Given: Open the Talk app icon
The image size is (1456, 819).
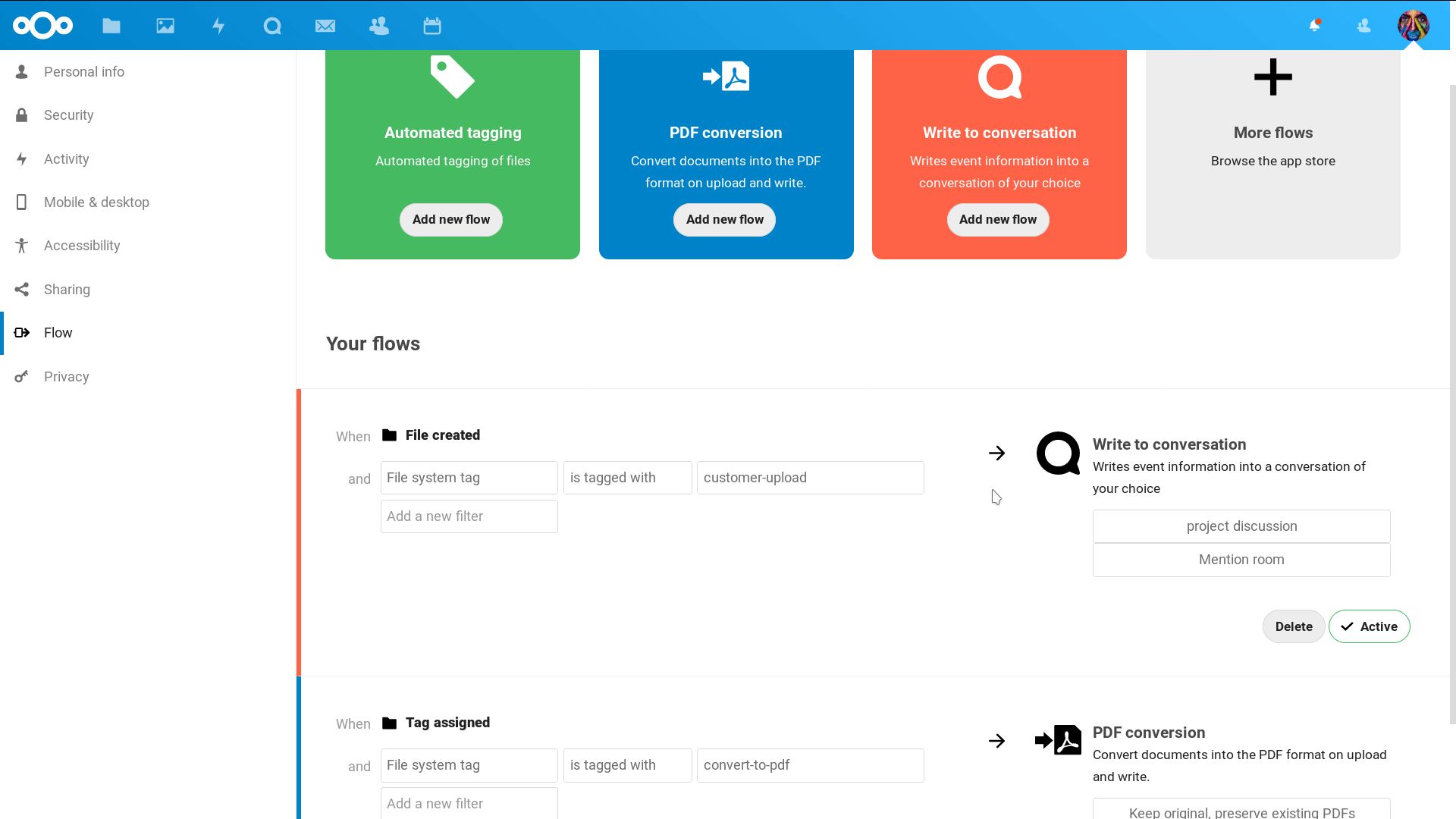Looking at the screenshot, I should pyautogui.click(x=272, y=26).
